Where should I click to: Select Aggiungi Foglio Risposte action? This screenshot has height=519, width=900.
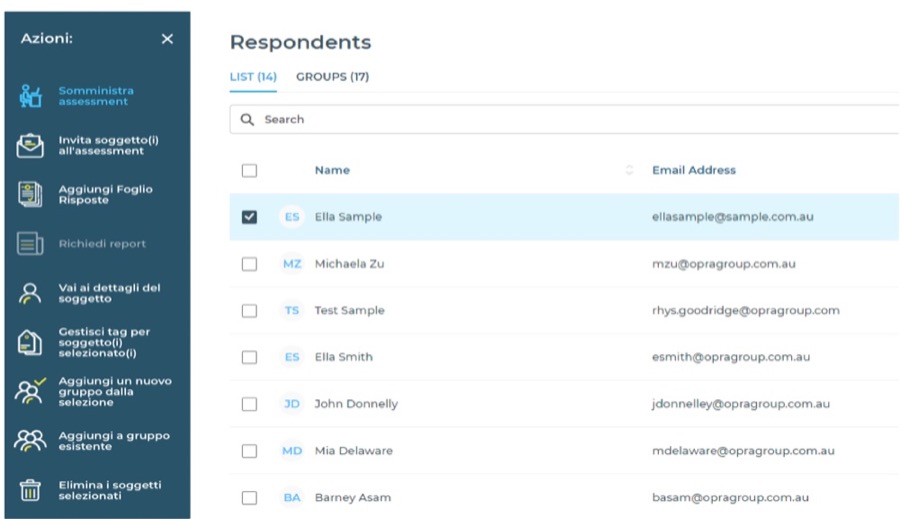106,195
